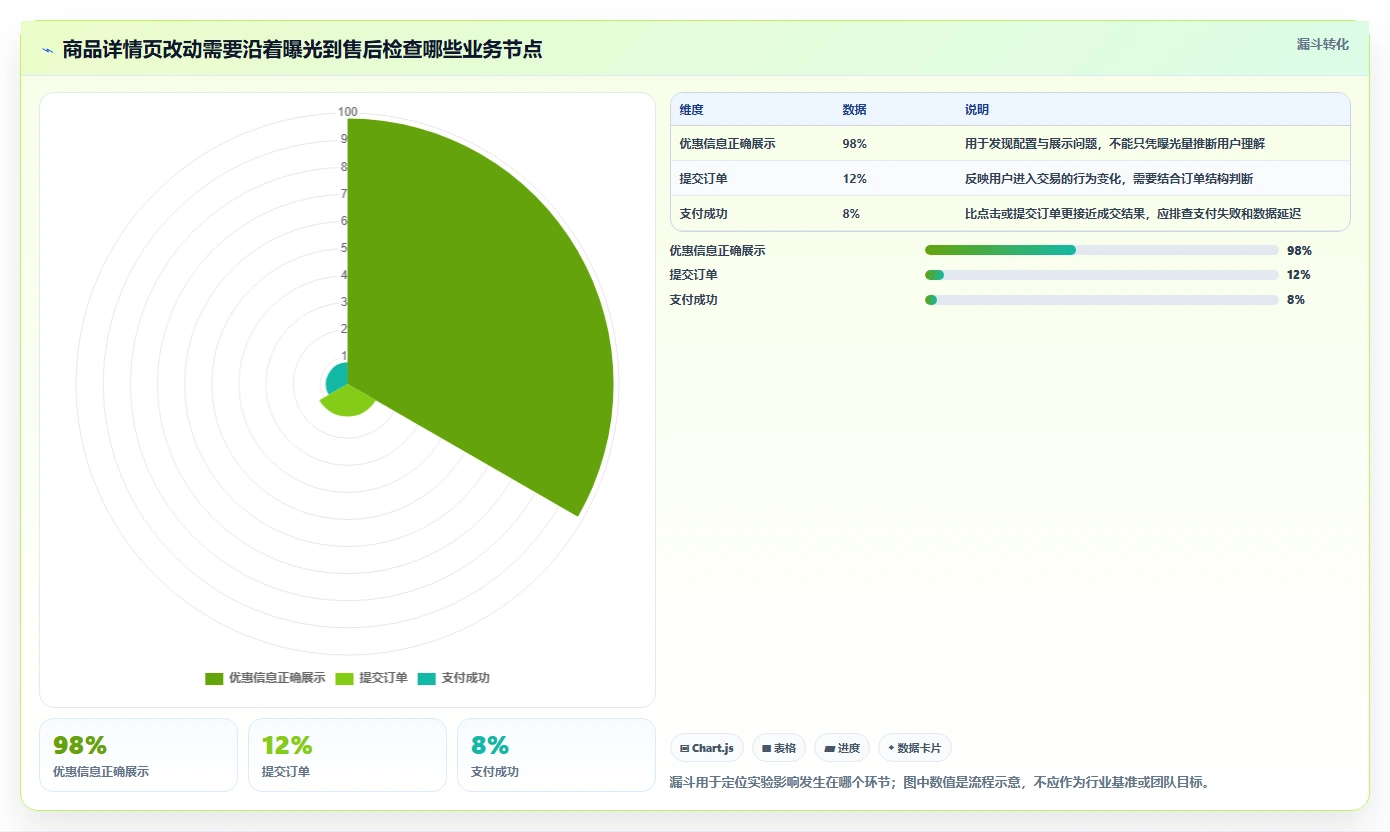Image resolution: width=1390 pixels, height=832 pixels.
Task: Click the 数据 column header
Action: (x=855, y=110)
